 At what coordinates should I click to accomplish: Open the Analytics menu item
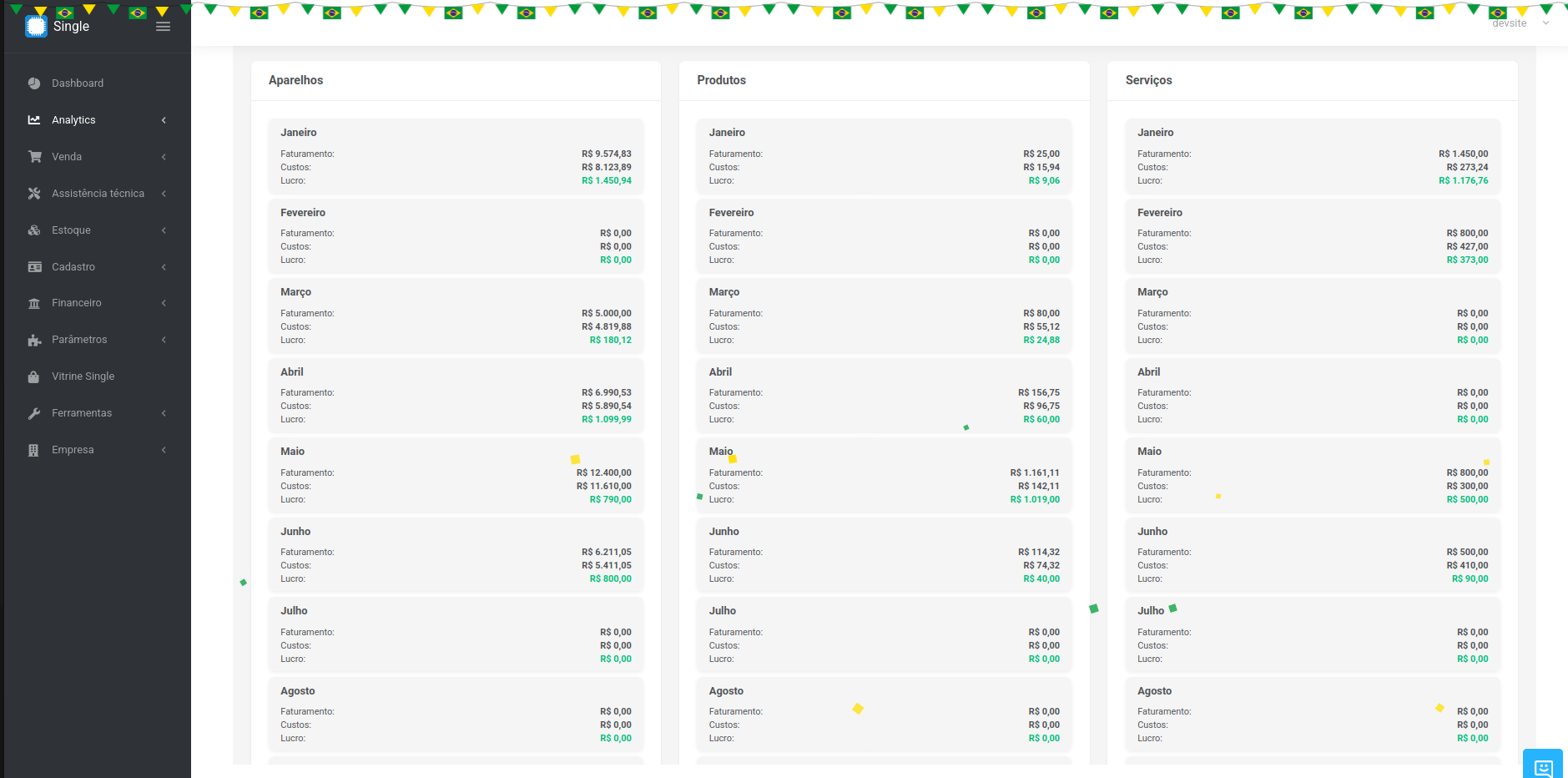tap(73, 120)
